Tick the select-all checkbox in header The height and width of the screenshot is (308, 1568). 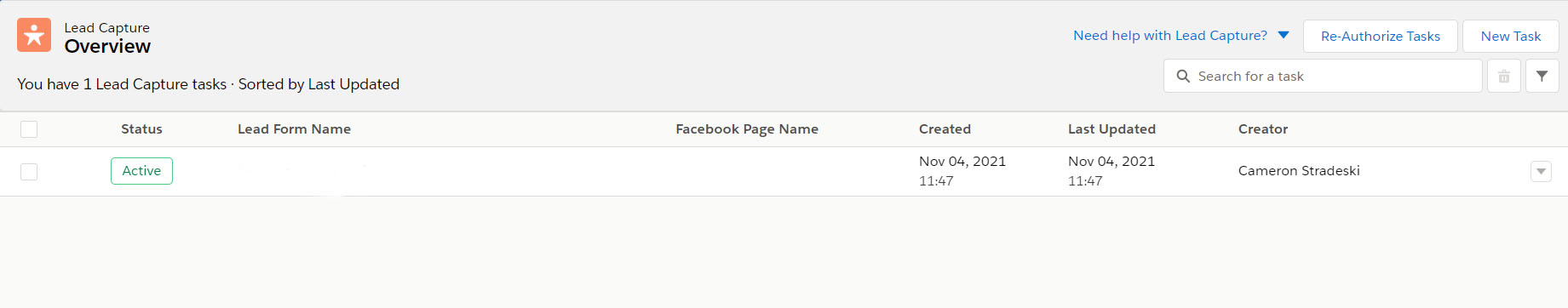(x=29, y=129)
